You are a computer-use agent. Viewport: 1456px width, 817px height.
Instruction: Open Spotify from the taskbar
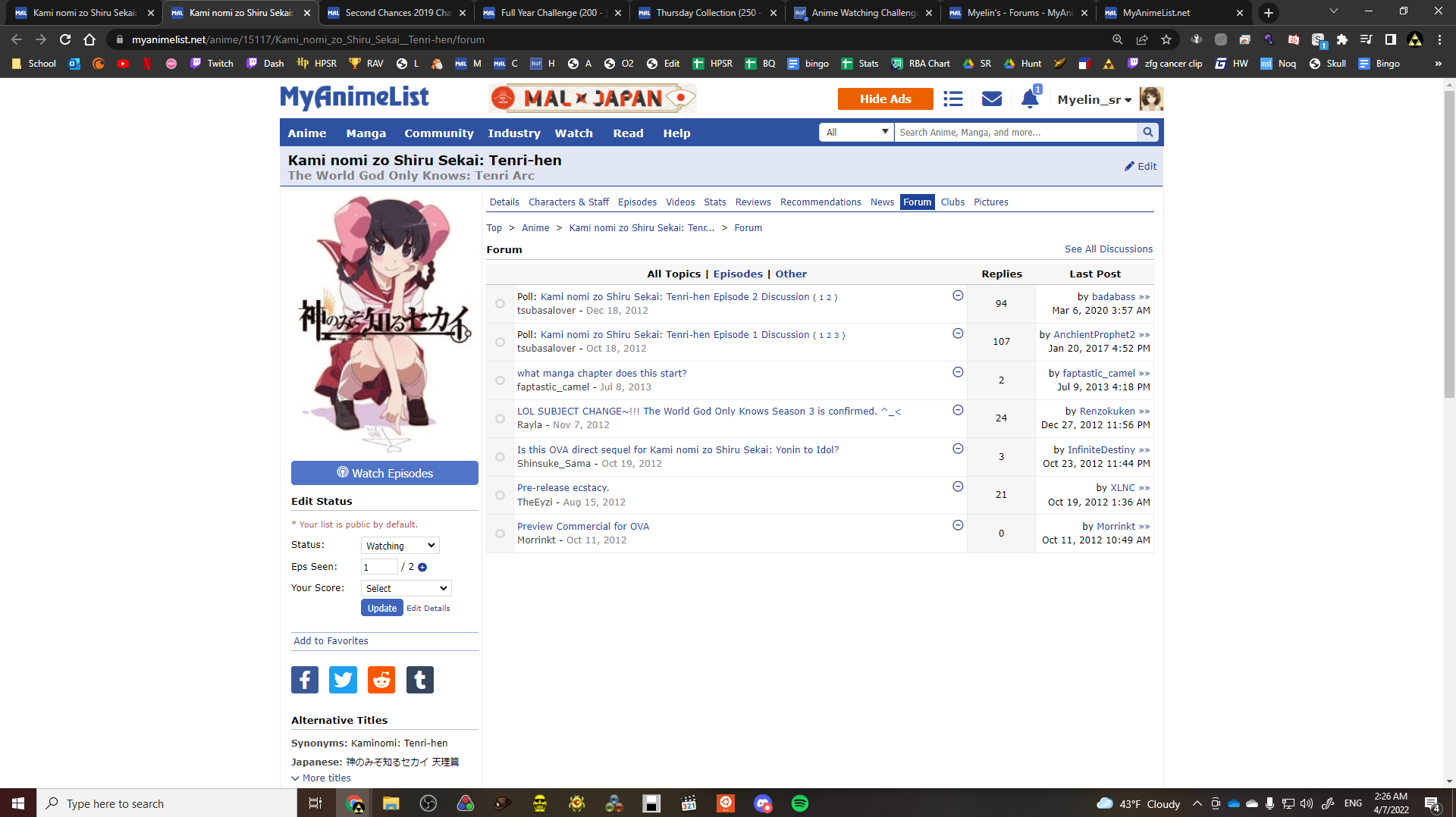coord(800,803)
